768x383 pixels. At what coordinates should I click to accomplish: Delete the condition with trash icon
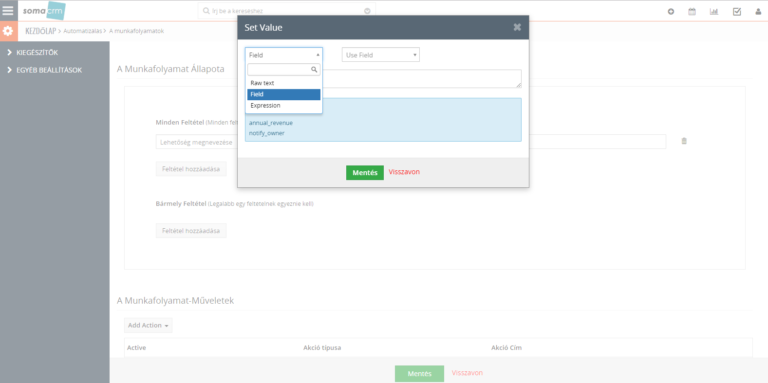(684, 141)
